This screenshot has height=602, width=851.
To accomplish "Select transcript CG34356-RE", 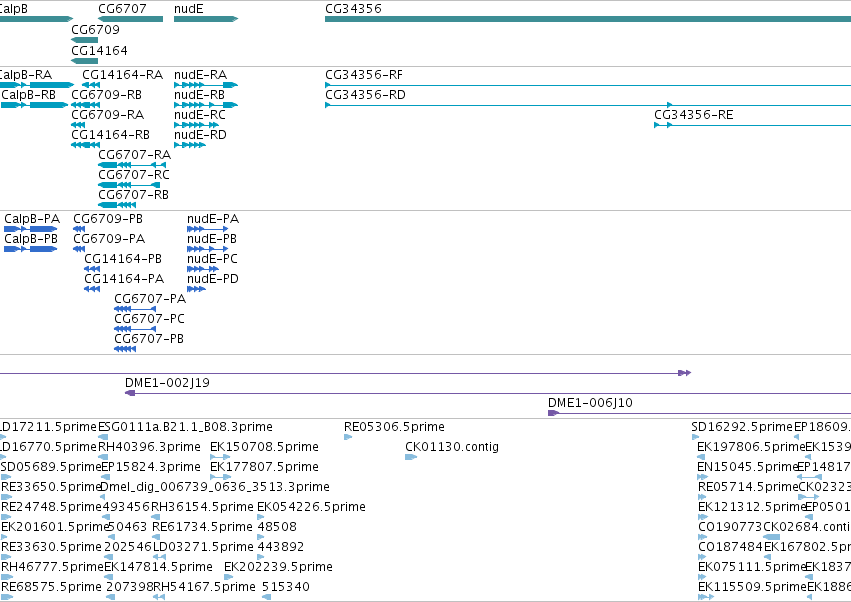I will click(752, 125).
